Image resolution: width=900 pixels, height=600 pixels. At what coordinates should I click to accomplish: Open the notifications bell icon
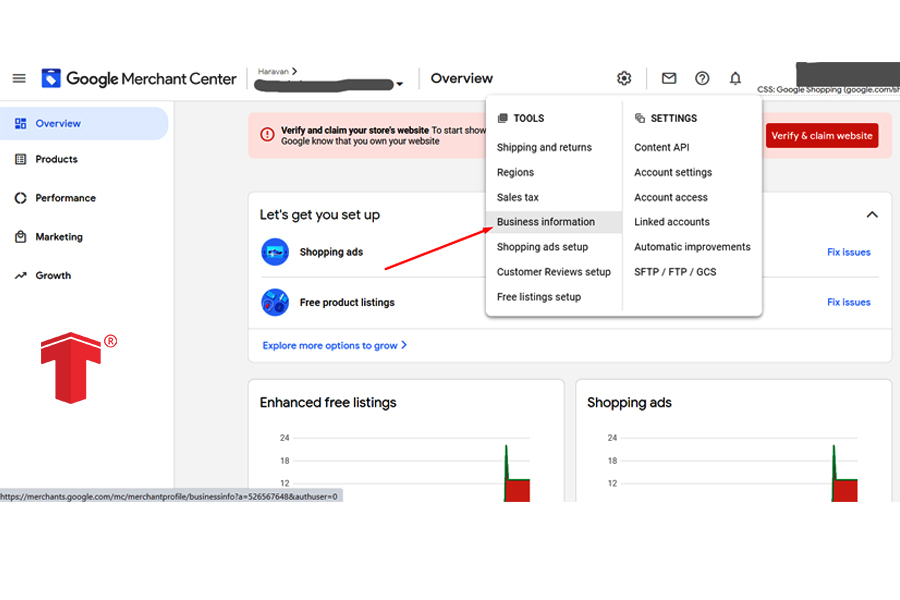pos(735,78)
